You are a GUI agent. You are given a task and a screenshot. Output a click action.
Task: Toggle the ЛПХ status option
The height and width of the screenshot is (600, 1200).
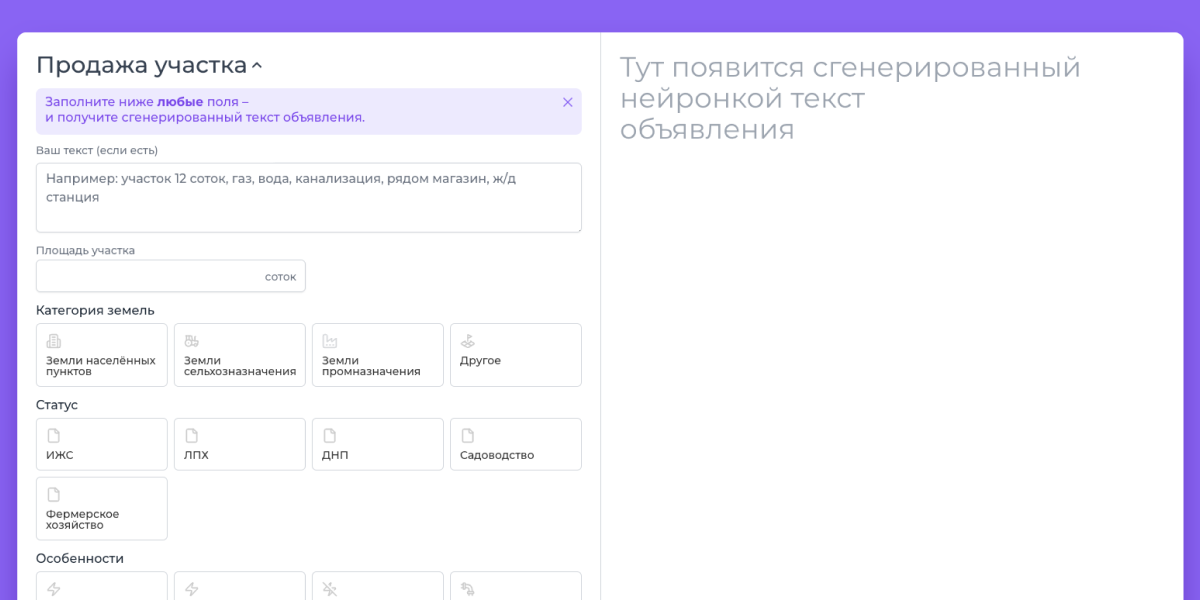click(x=239, y=444)
